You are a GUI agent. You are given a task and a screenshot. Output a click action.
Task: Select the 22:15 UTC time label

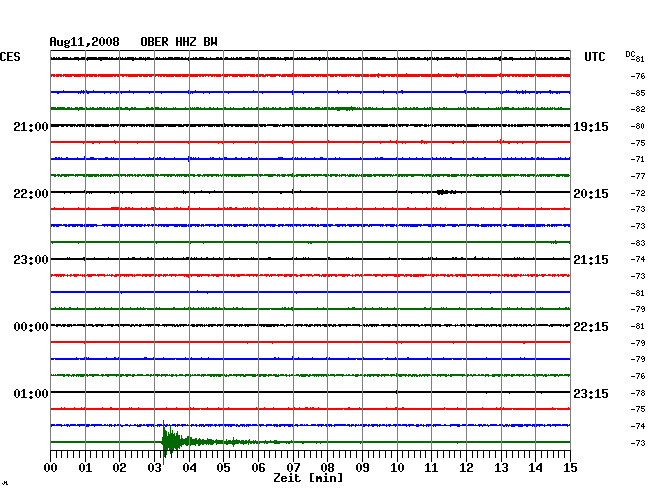591,327
